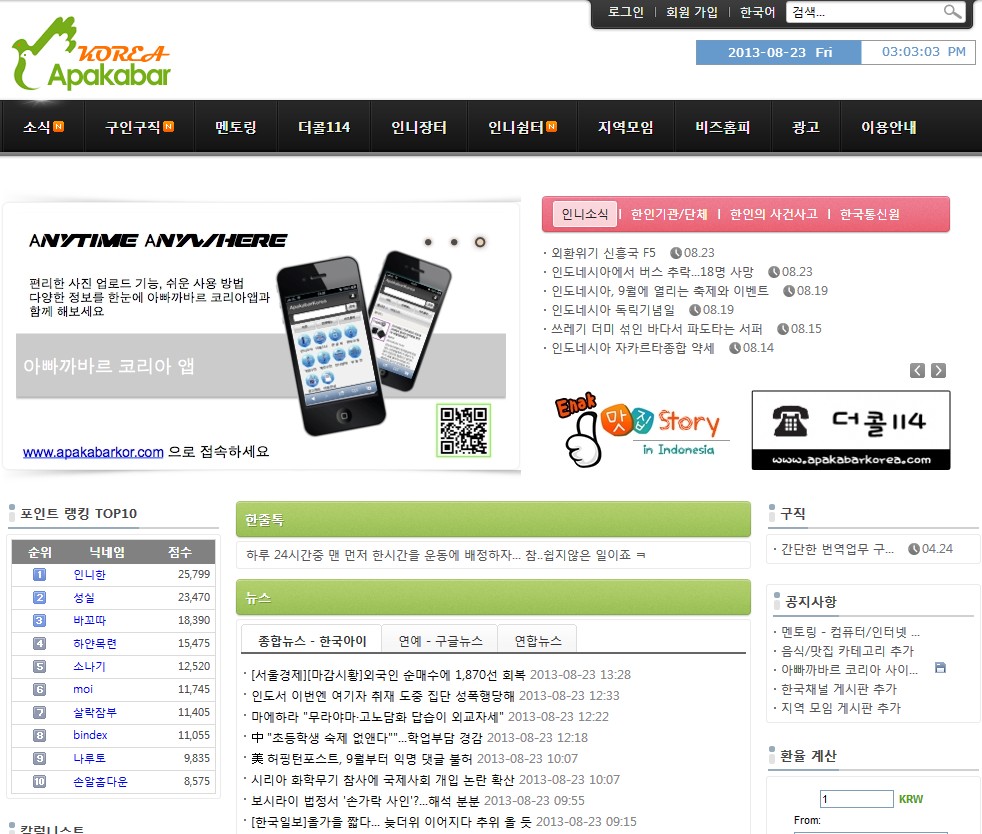The image size is (982, 834).
Task: Open notice 지역 모임 게시판 추가
Action: click(x=840, y=708)
